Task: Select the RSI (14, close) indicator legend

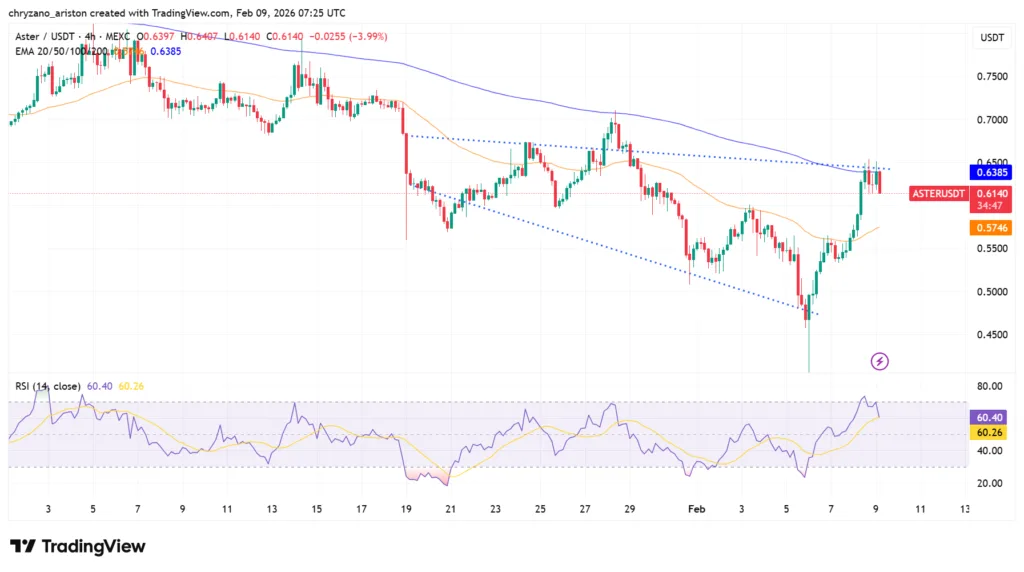Action: tap(49, 386)
